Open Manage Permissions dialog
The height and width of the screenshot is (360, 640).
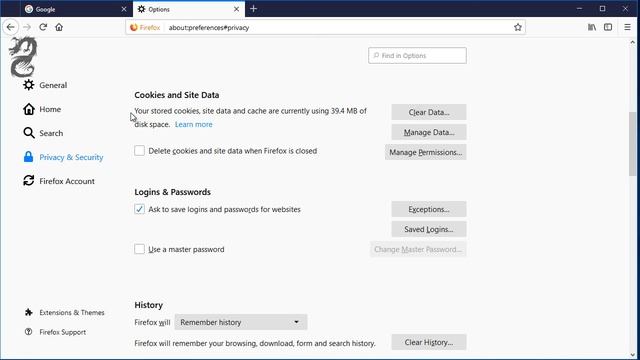[425, 152]
